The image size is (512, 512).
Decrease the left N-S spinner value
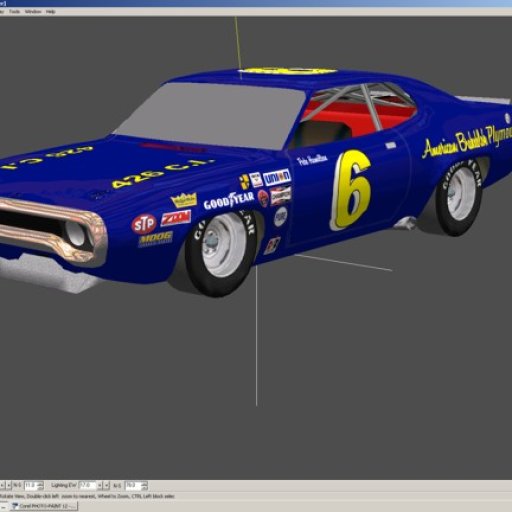click(x=40, y=487)
